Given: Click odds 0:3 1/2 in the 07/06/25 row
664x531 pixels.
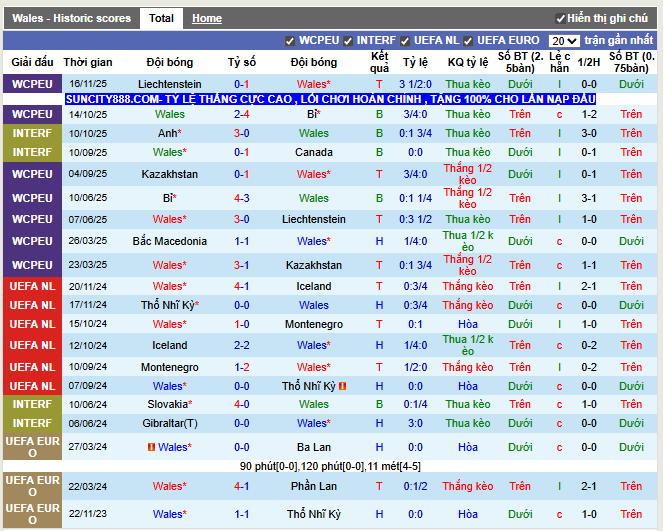Looking at the screenshot, I should click(415, 219).
